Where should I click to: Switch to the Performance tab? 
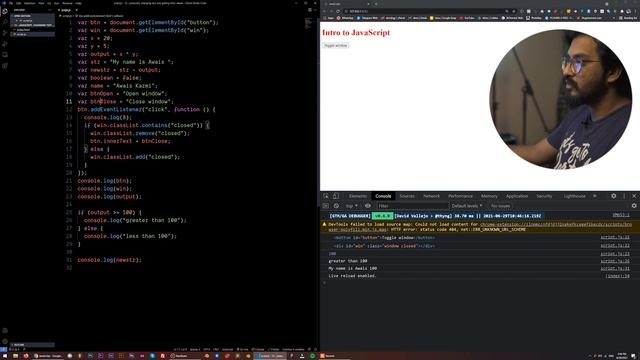[460, 196]
